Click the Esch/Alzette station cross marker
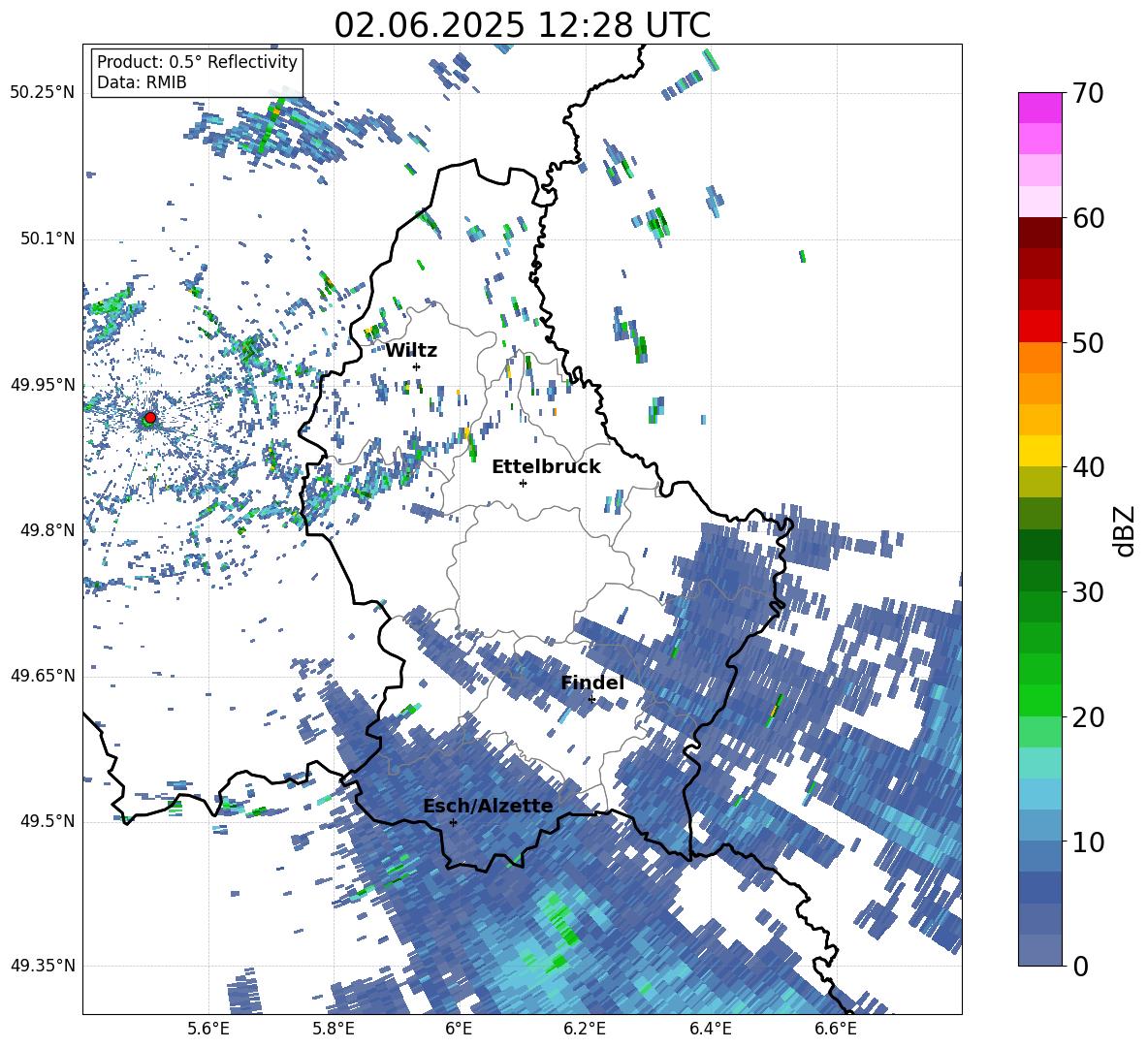The image size is (1148, 1048). pyautogui.click(x=453, y=822)
